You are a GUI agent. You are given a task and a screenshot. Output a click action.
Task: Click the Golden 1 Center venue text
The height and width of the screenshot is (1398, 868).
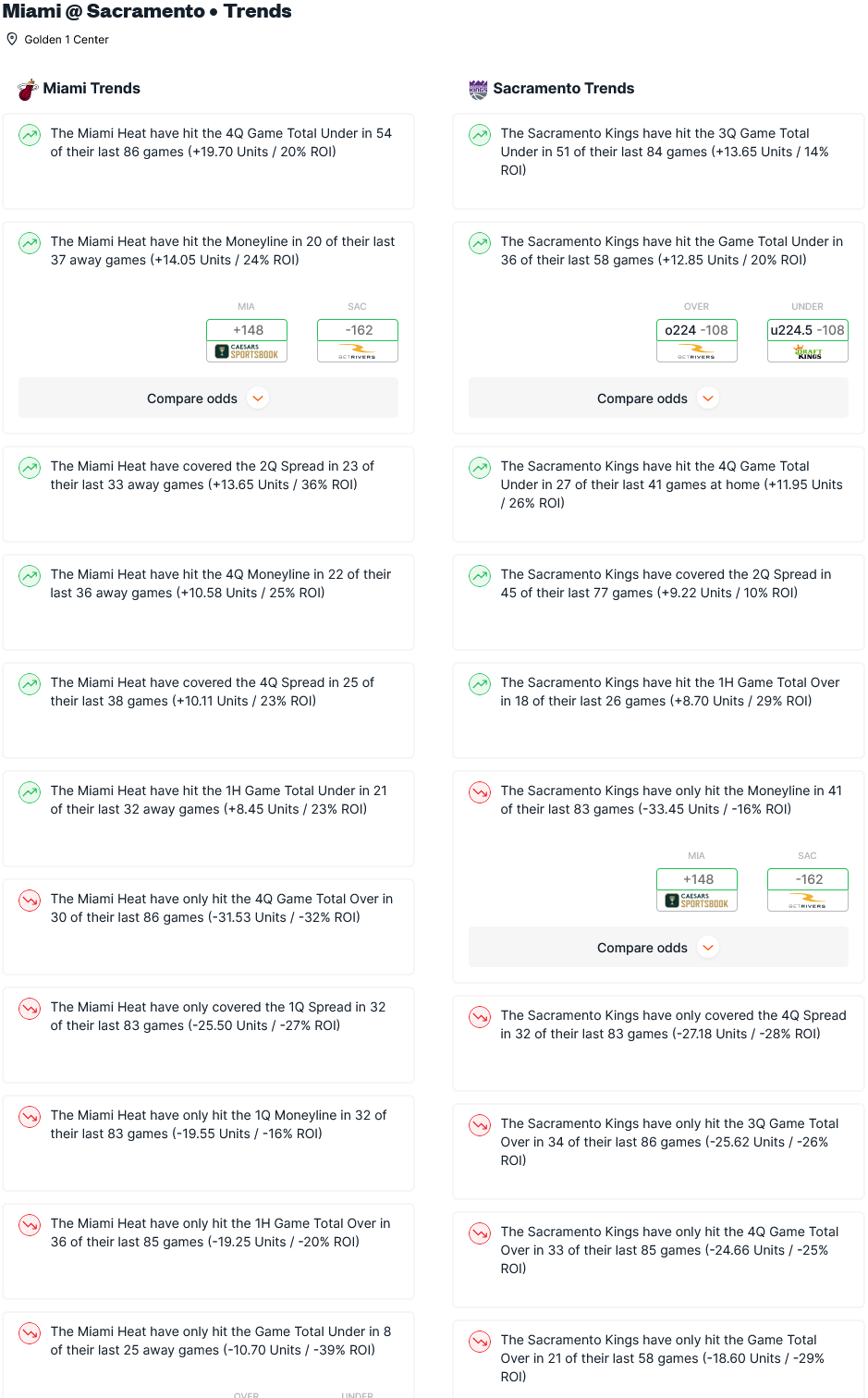point(67,40)
